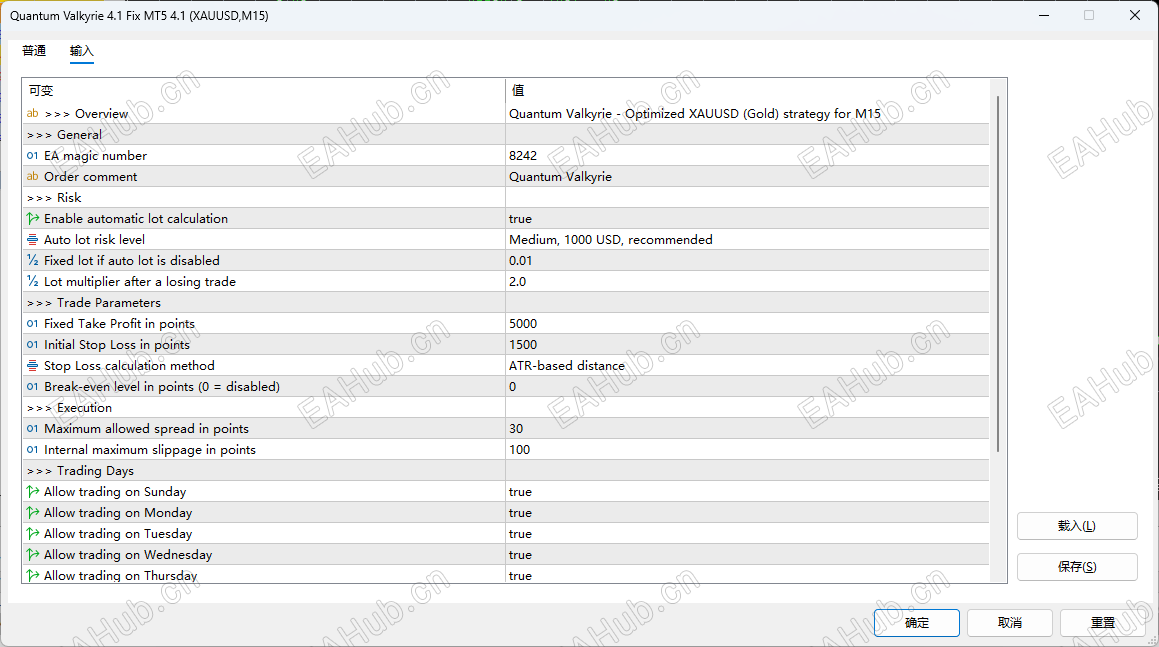1159x647 pixels.
Task: Select the 'Auto lot risk level' label
Action: [95, 240]
